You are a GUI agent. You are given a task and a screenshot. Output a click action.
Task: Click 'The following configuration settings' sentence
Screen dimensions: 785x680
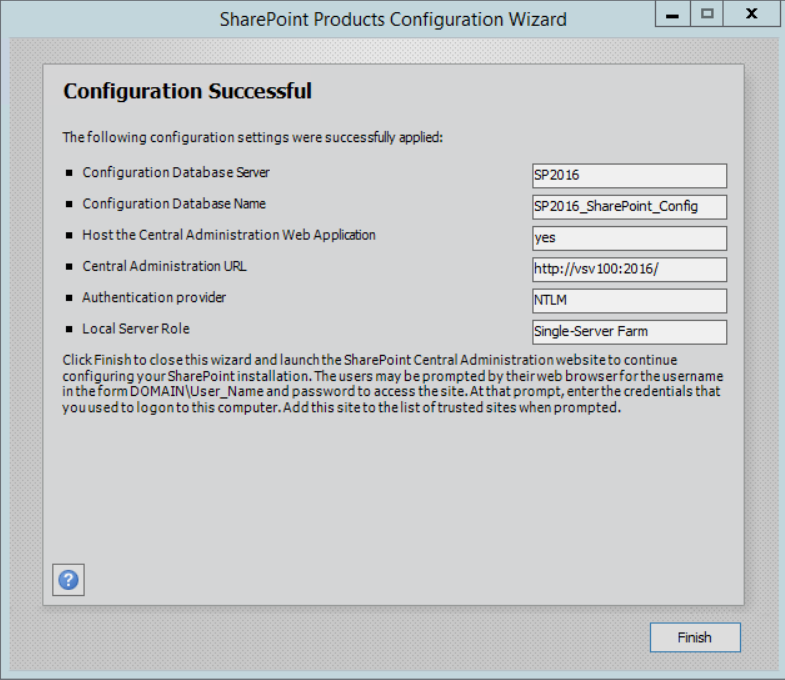pyautogui.click(x=253, y=137)
